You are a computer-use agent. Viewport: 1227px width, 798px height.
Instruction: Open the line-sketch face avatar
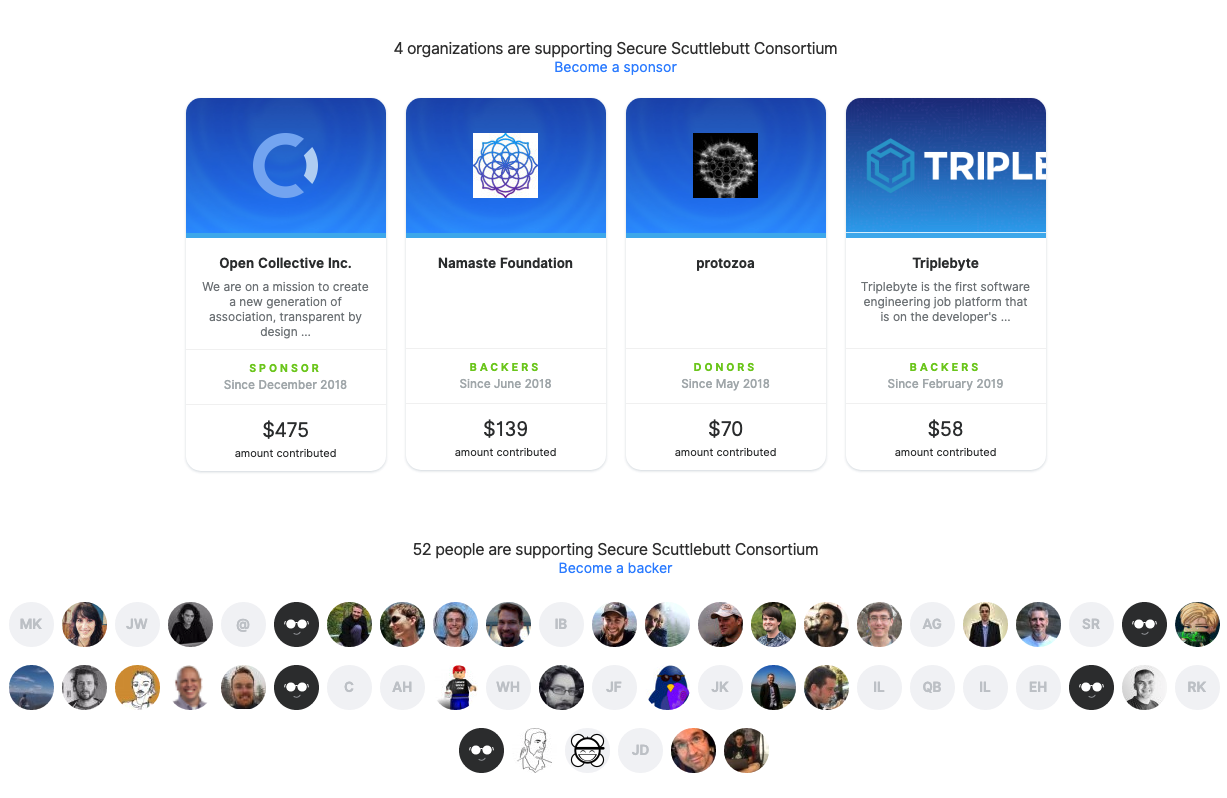point(535,751)
